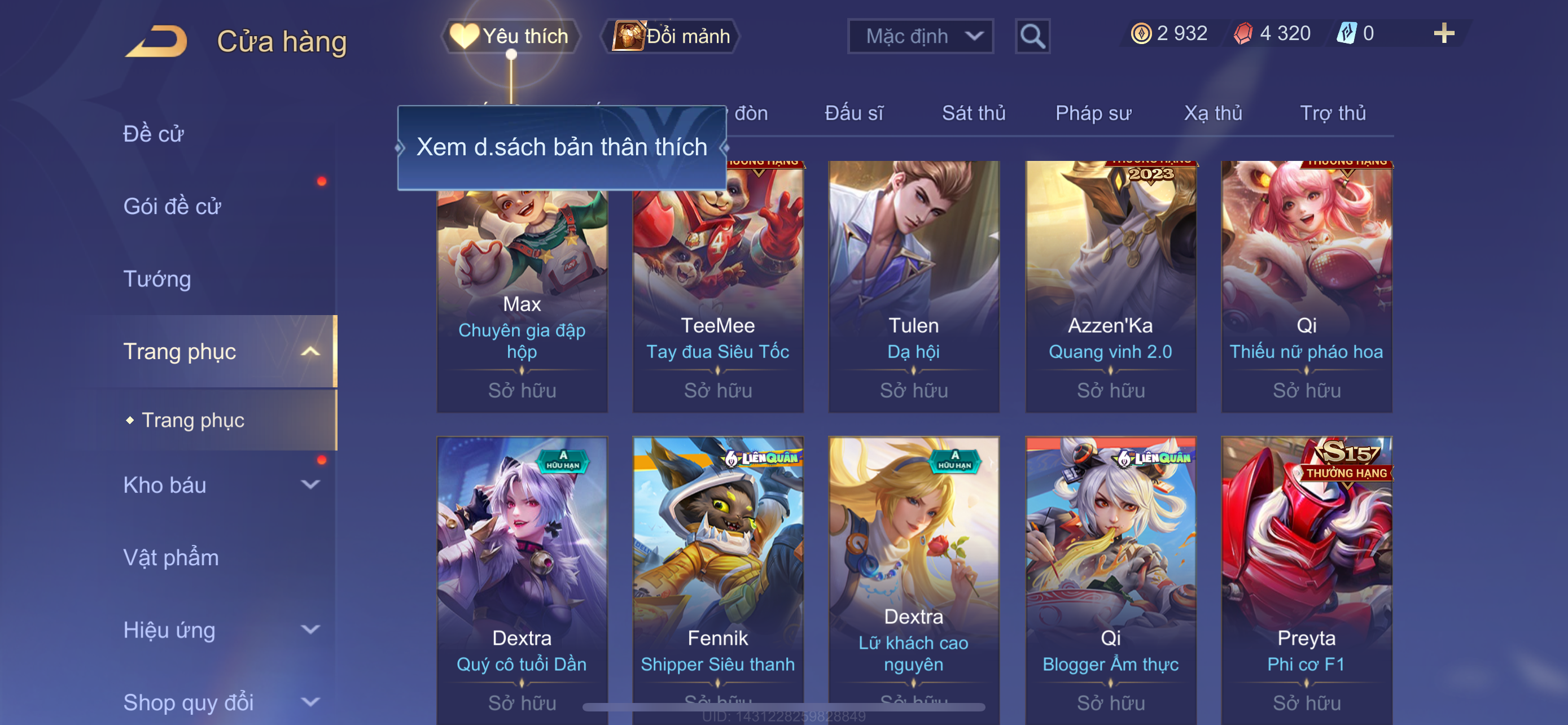Click the gold coin currency icon
The width and height of the screenshot is (1568, 725).
point(1141,33)
